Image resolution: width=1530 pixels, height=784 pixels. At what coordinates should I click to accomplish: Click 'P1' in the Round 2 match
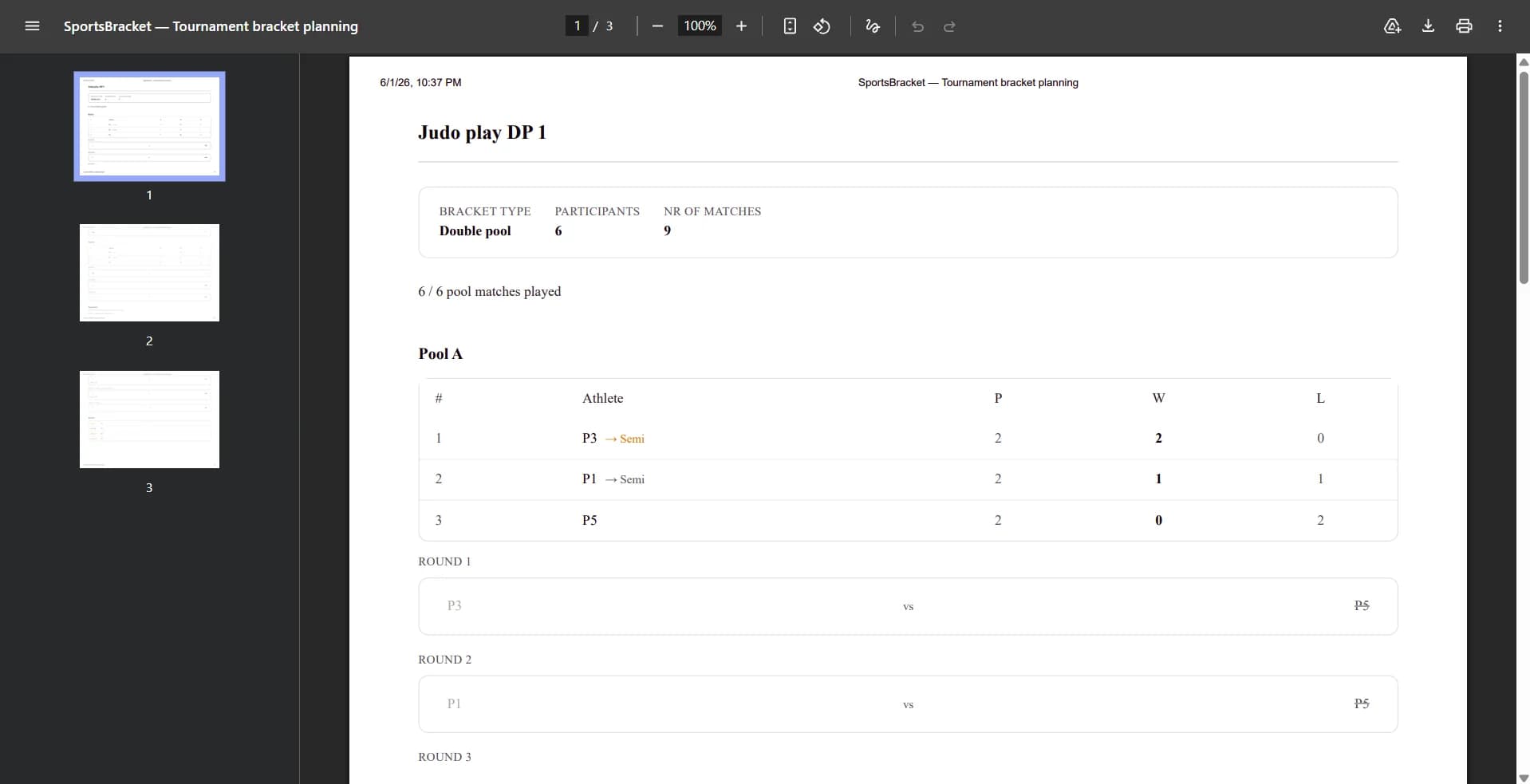click(x=454, y=703)
